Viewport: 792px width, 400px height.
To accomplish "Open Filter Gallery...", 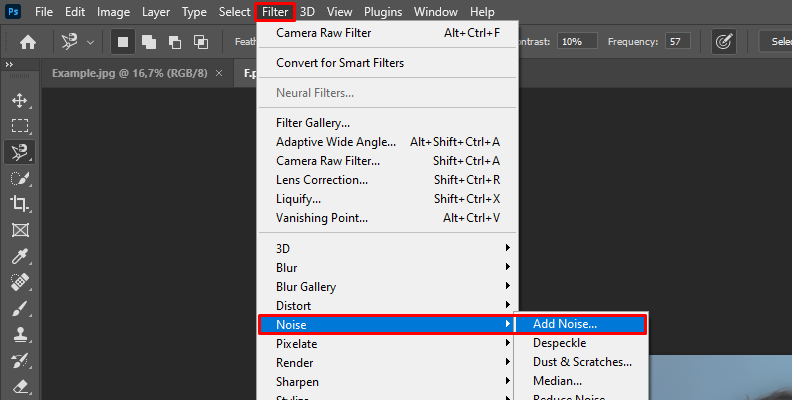I will (388, 123).
